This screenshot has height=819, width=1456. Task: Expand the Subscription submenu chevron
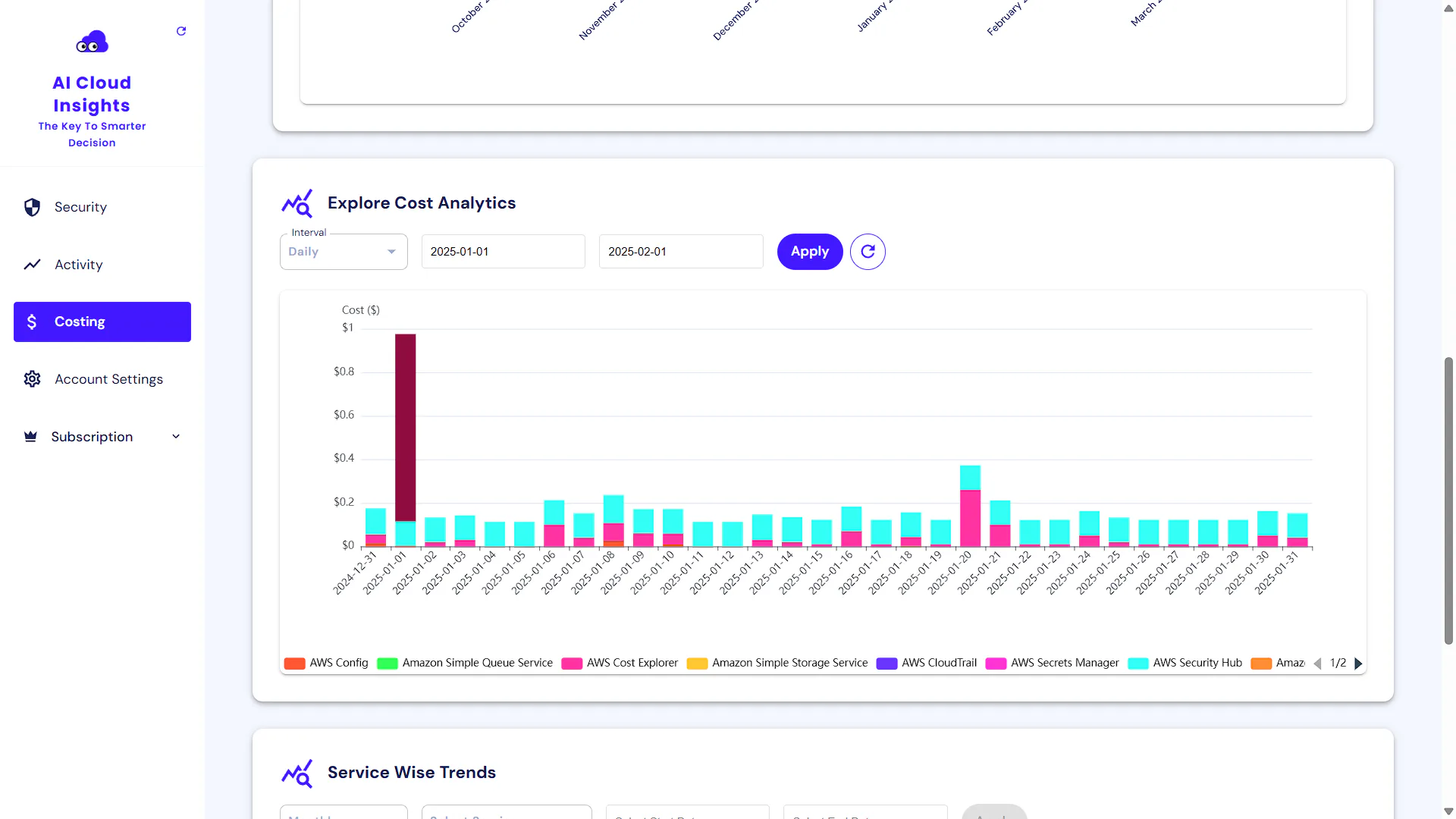(x=176, y=437)
